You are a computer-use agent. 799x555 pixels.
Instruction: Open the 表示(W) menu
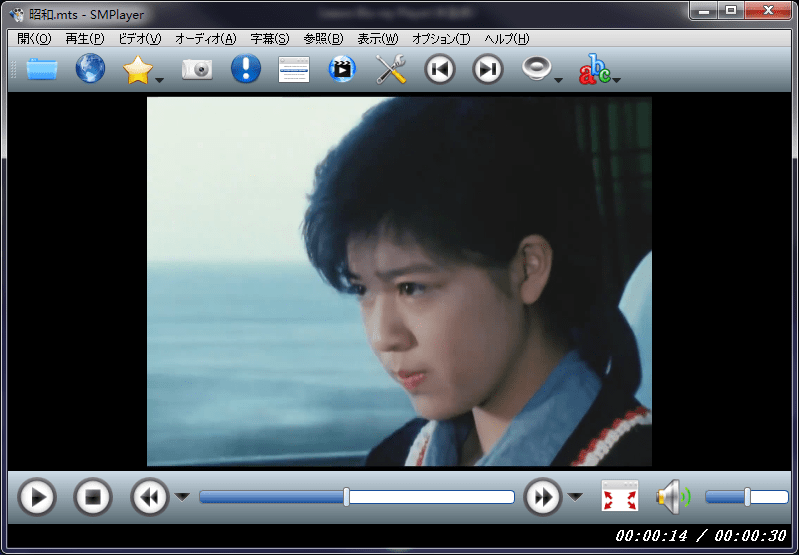pos(378,39)
